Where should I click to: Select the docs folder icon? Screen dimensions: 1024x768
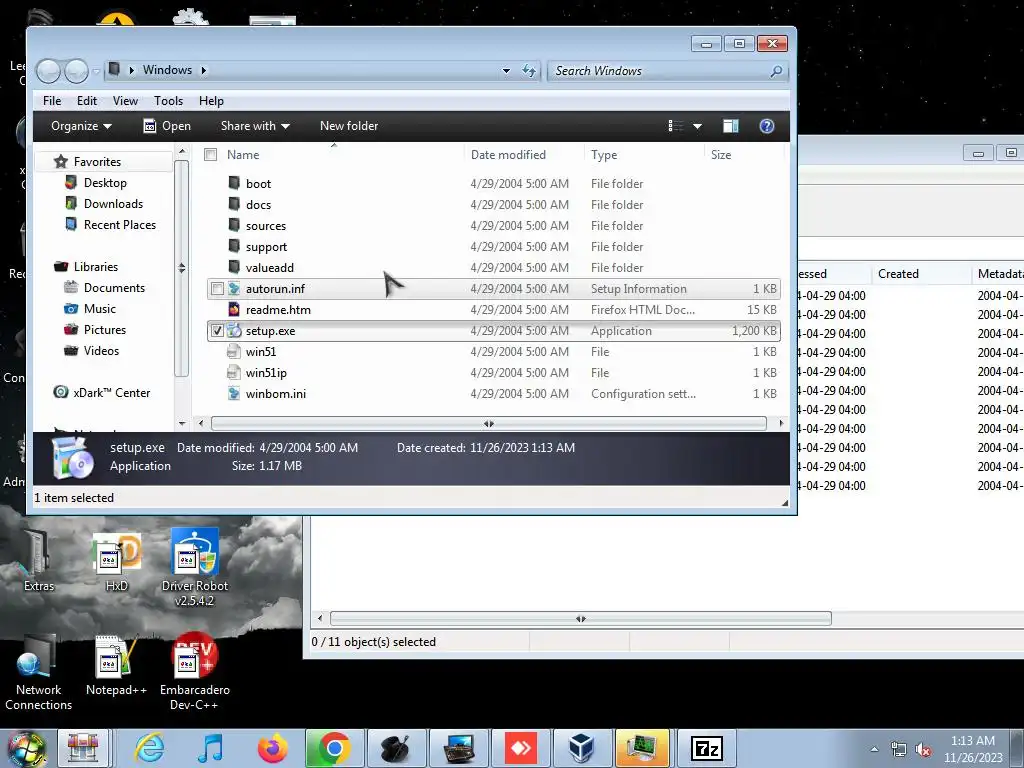[234, 204]
